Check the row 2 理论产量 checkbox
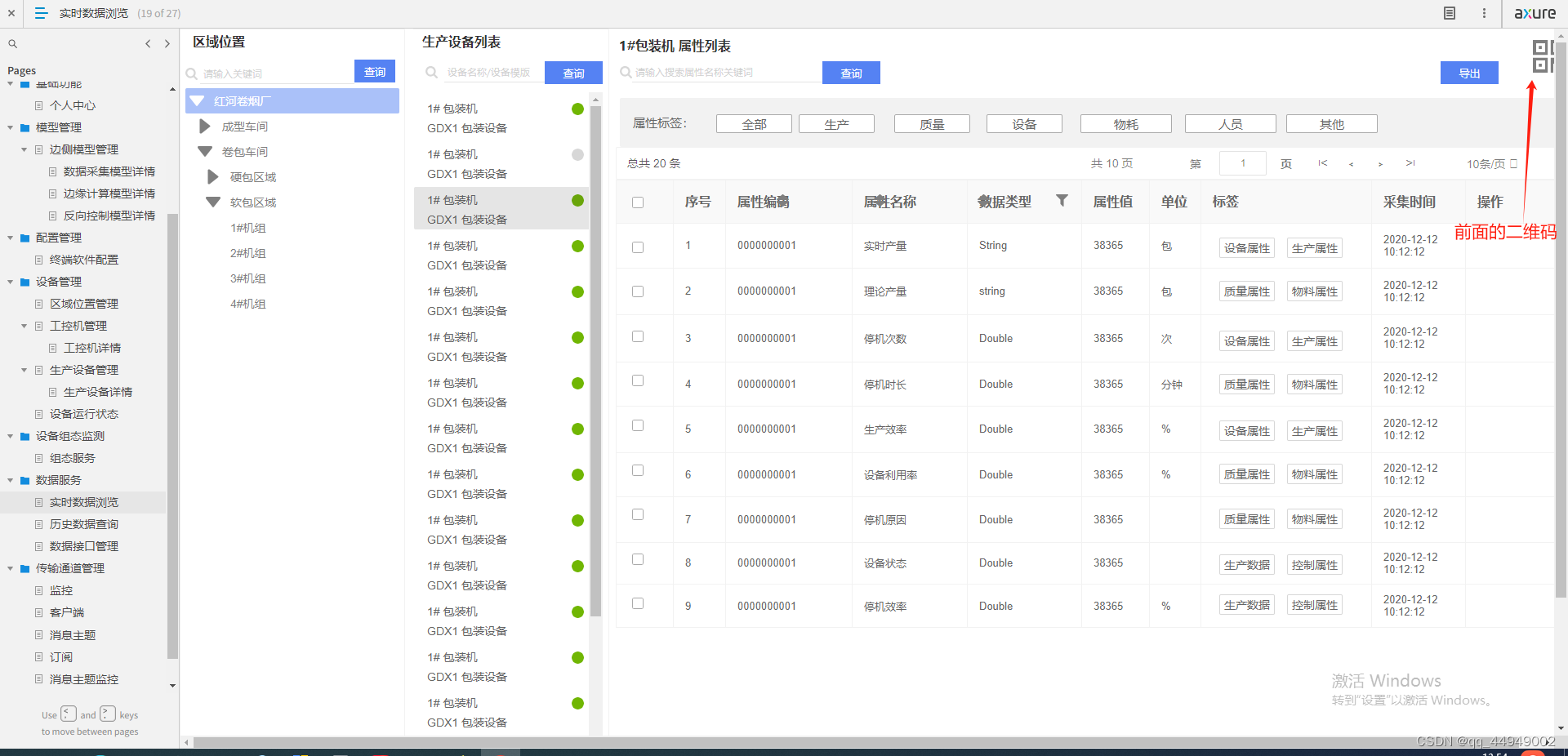Screen dimensions: 1568x756 click(638, 291)
